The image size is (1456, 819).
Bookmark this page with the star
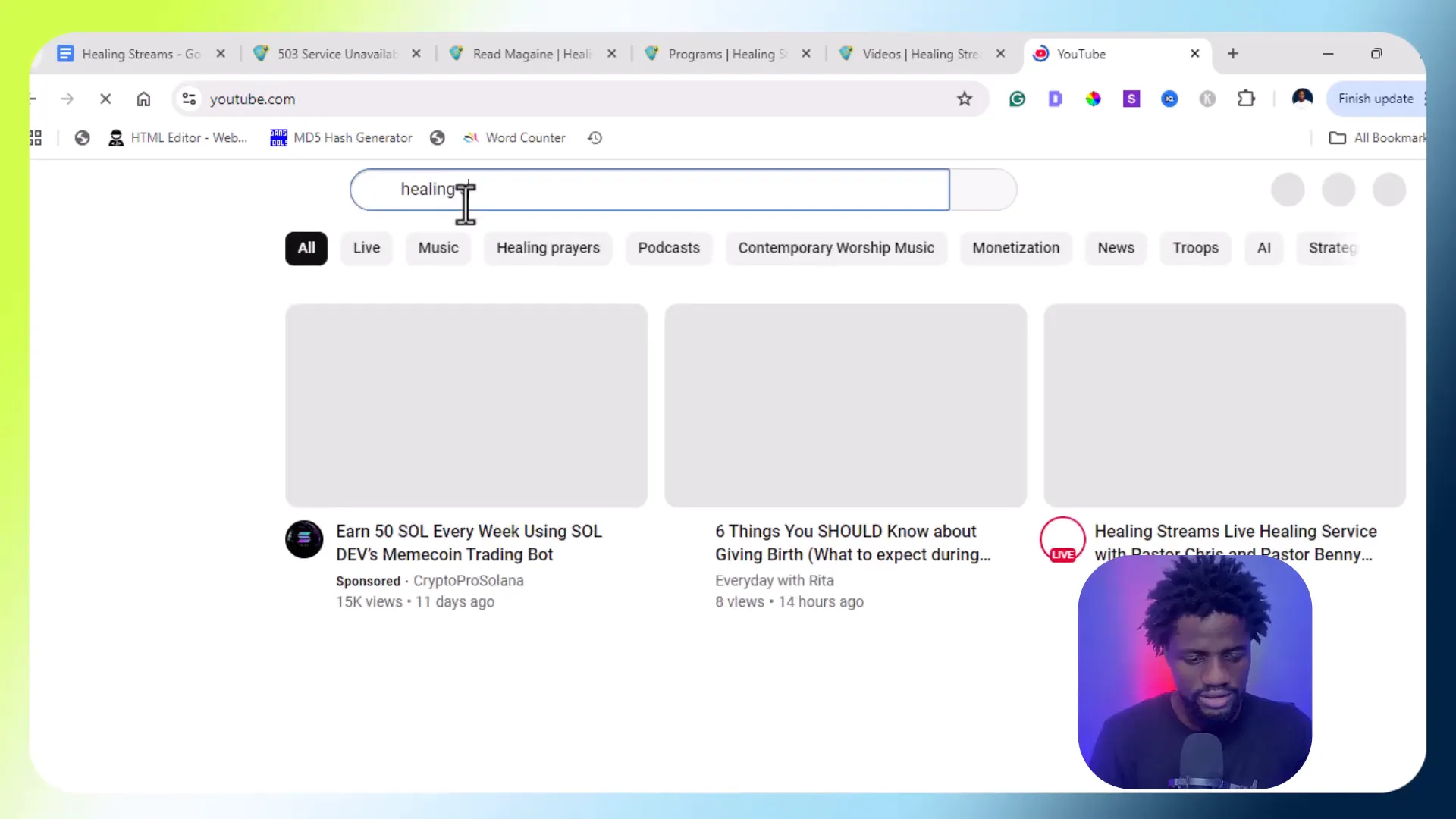[x=965, y=99]
